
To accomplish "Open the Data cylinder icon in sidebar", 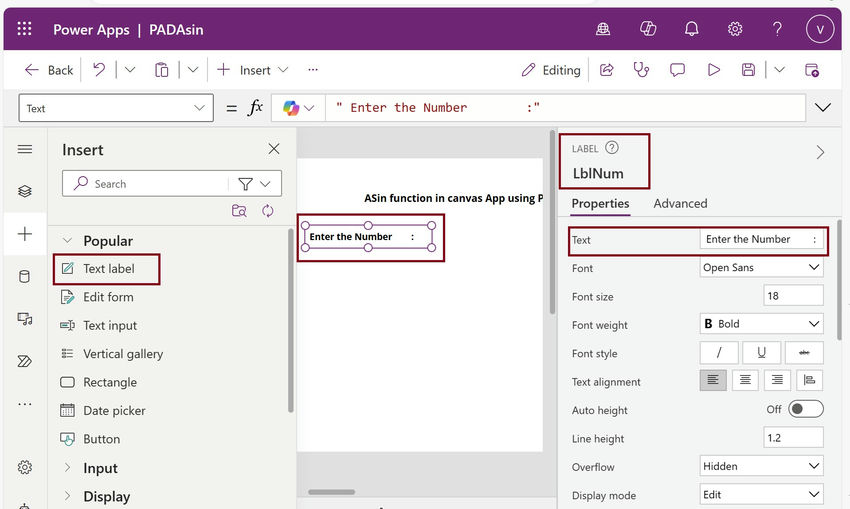I will (25, 276).
